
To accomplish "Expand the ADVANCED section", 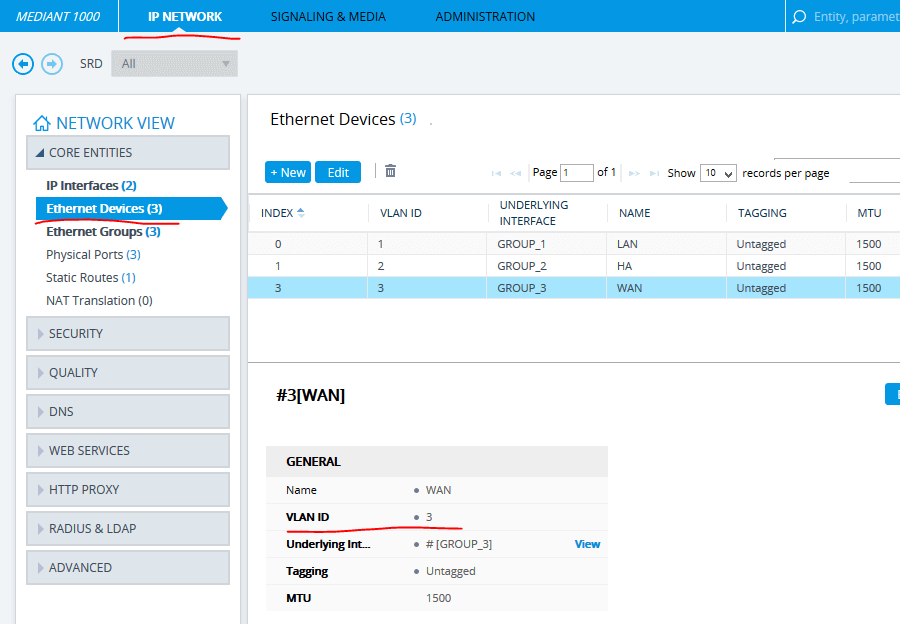I will [128, 568].
